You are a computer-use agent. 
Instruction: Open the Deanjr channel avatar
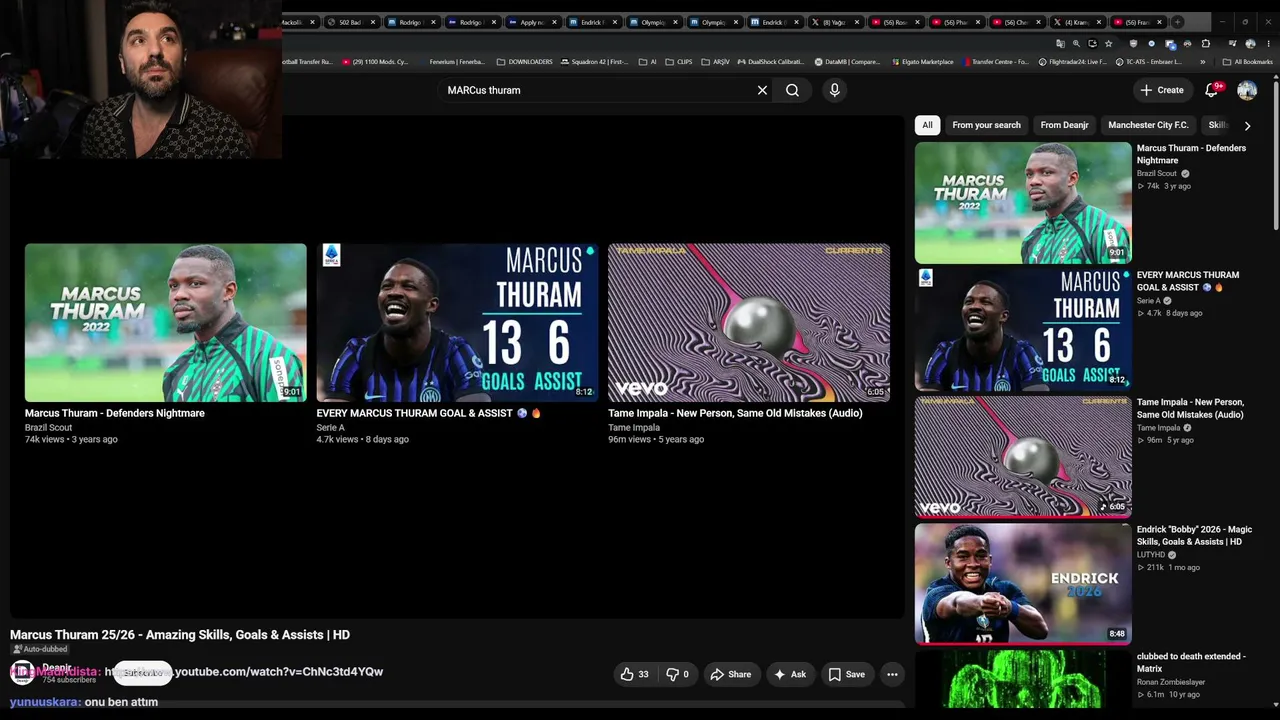click(22, 673)
